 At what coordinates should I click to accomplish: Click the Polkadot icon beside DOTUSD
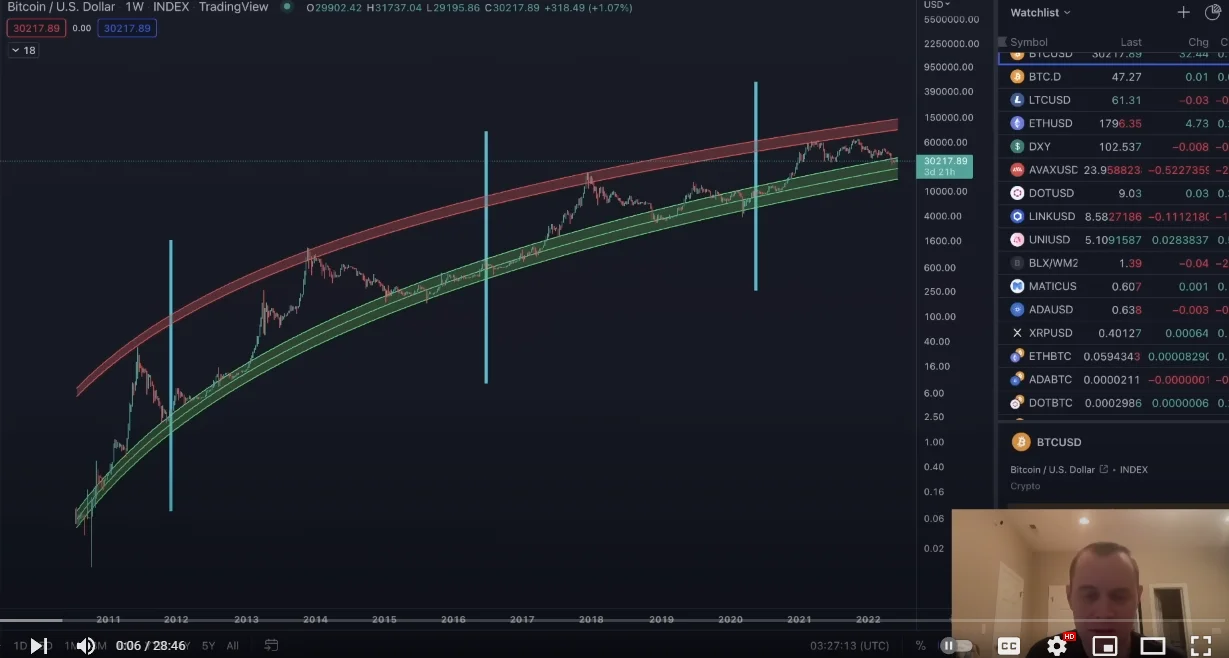[x=1018, y=193]
